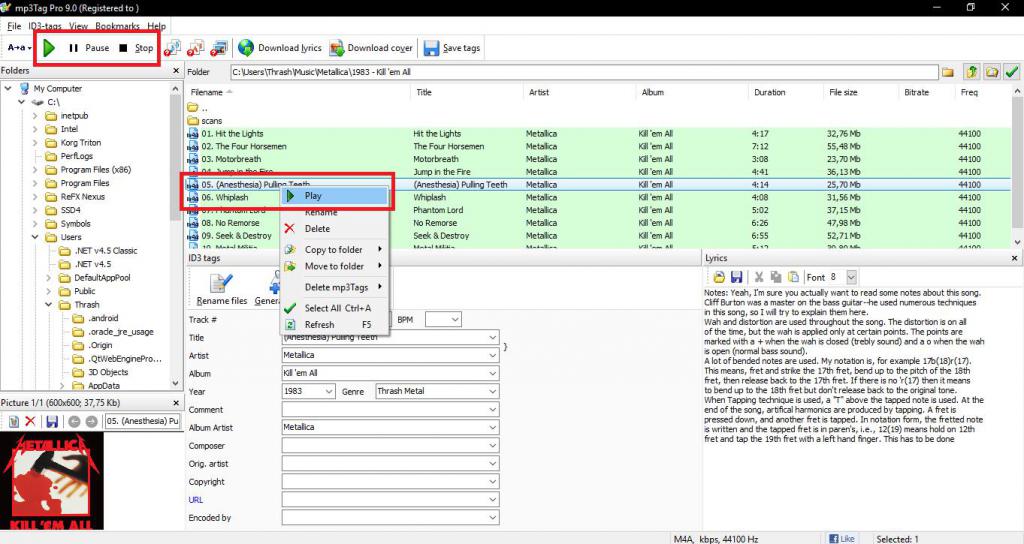1024x544 pixels.
Task: Choose Refresh in the context menu
Action: coord(335,325)
